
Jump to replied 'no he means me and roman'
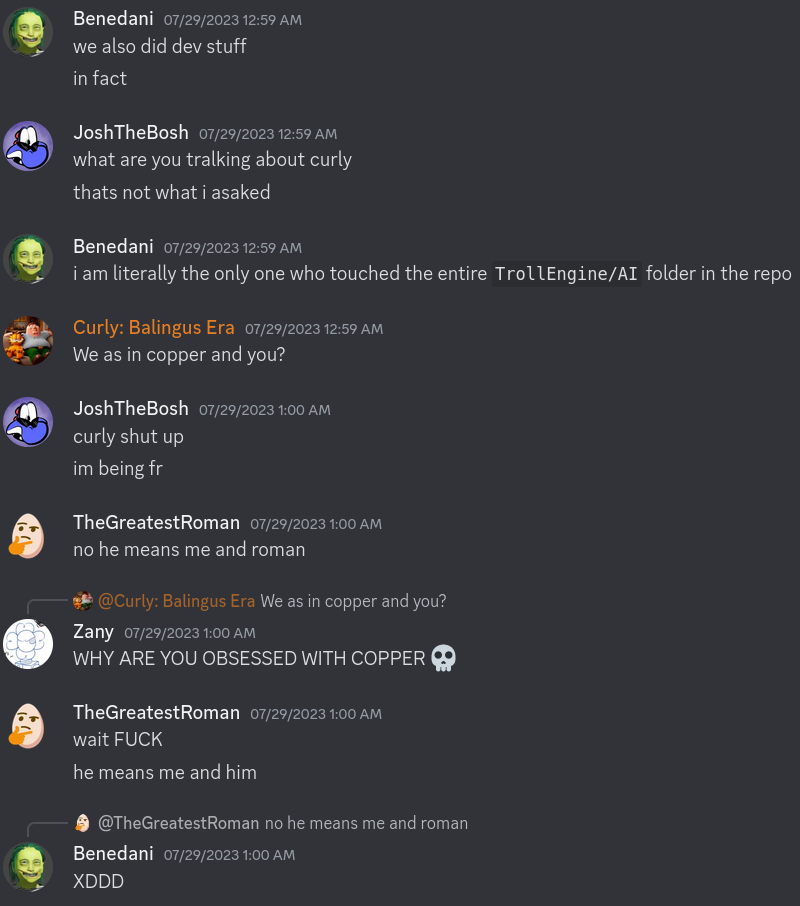[x=366, y=823]
